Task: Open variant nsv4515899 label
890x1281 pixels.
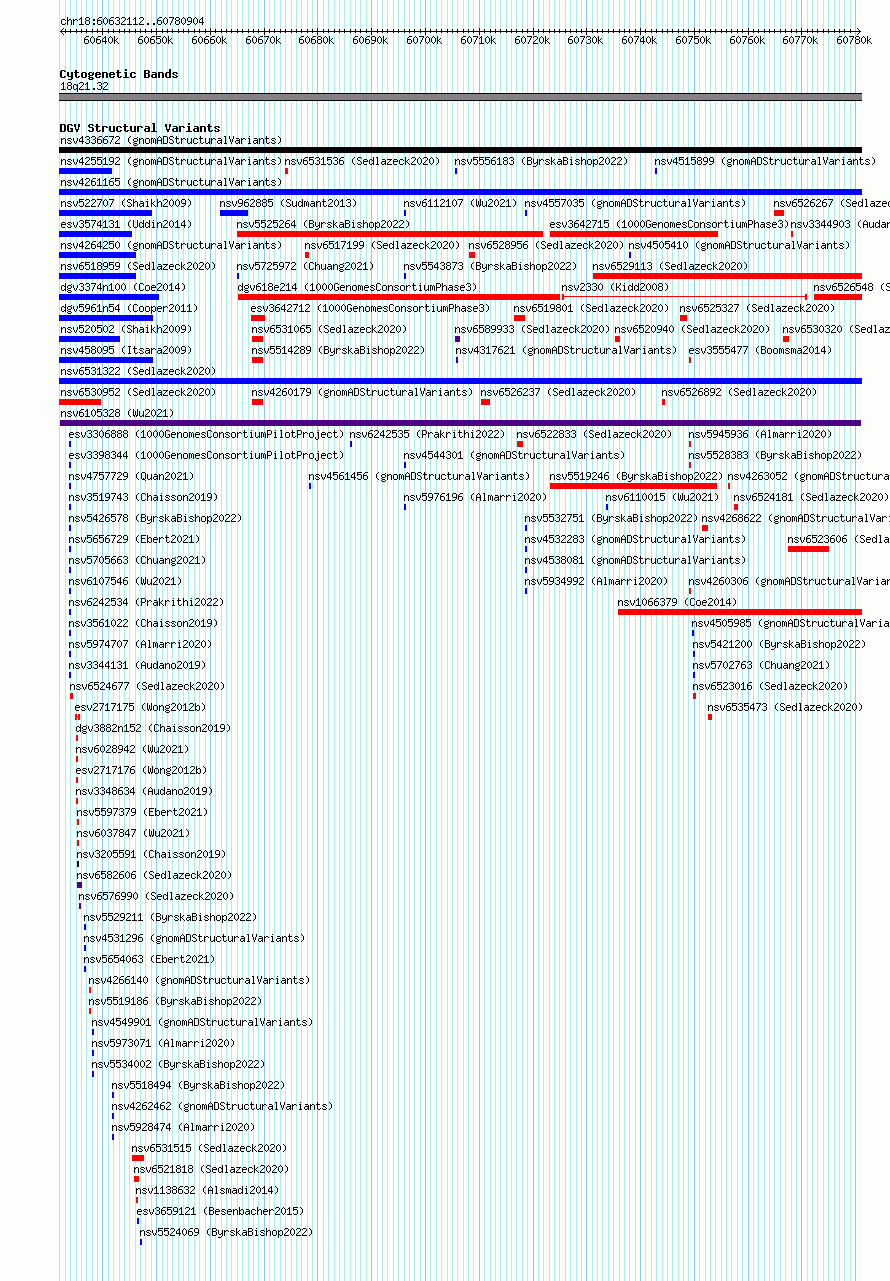Action: pos(765,161)
